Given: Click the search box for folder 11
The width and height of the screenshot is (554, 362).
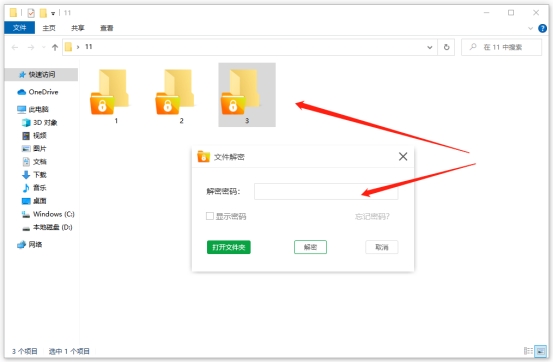Looking at the screenshot, I should click(501, 47).
